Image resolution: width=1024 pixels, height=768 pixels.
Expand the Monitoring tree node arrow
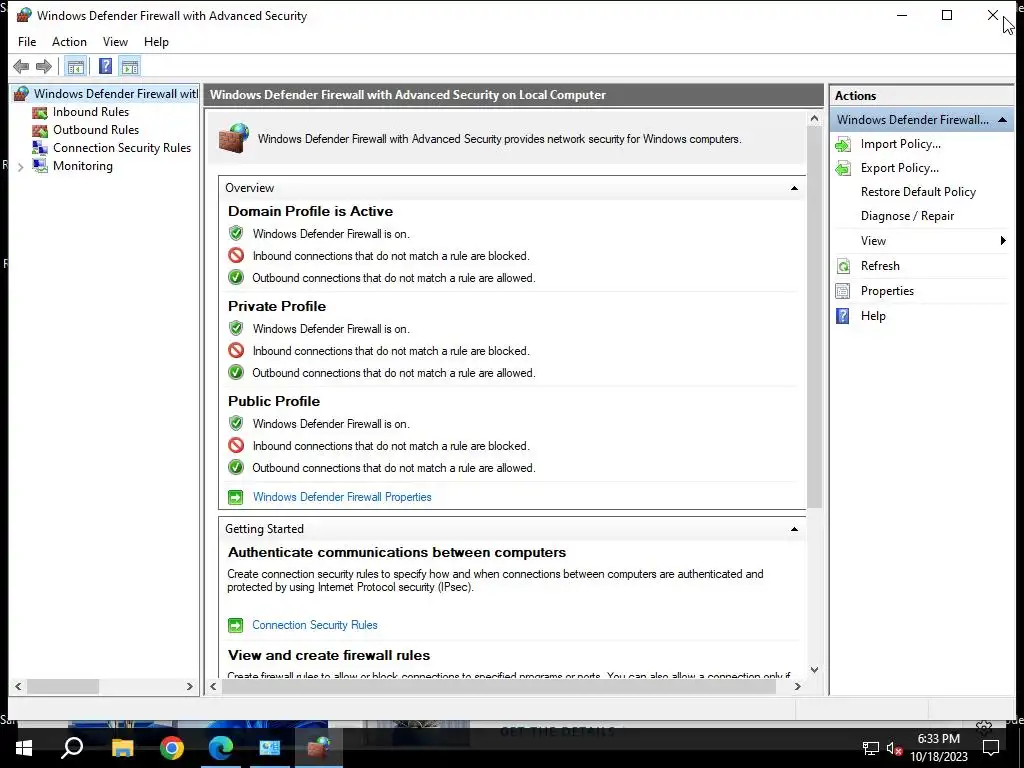point(20,167)
